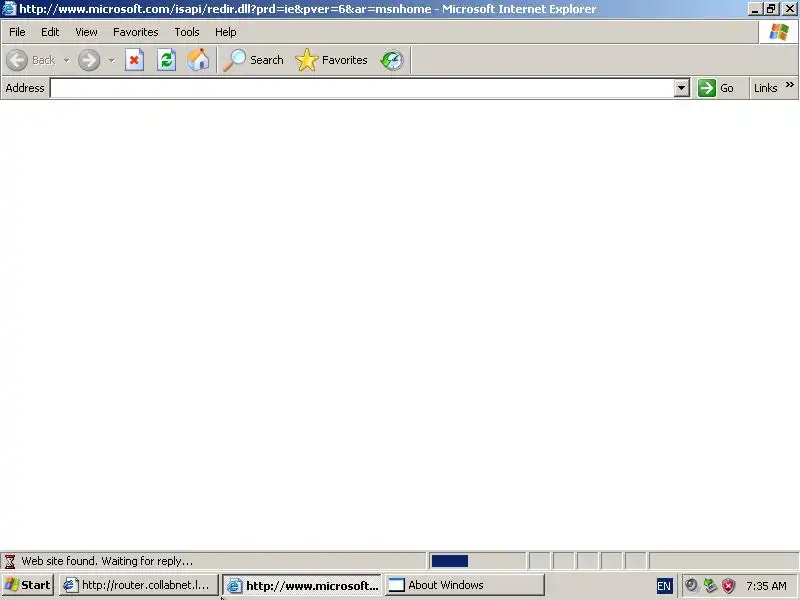Viewport: 800px width, 600px height.
Task: Open the Help menu
Action: tap(226, 32)
